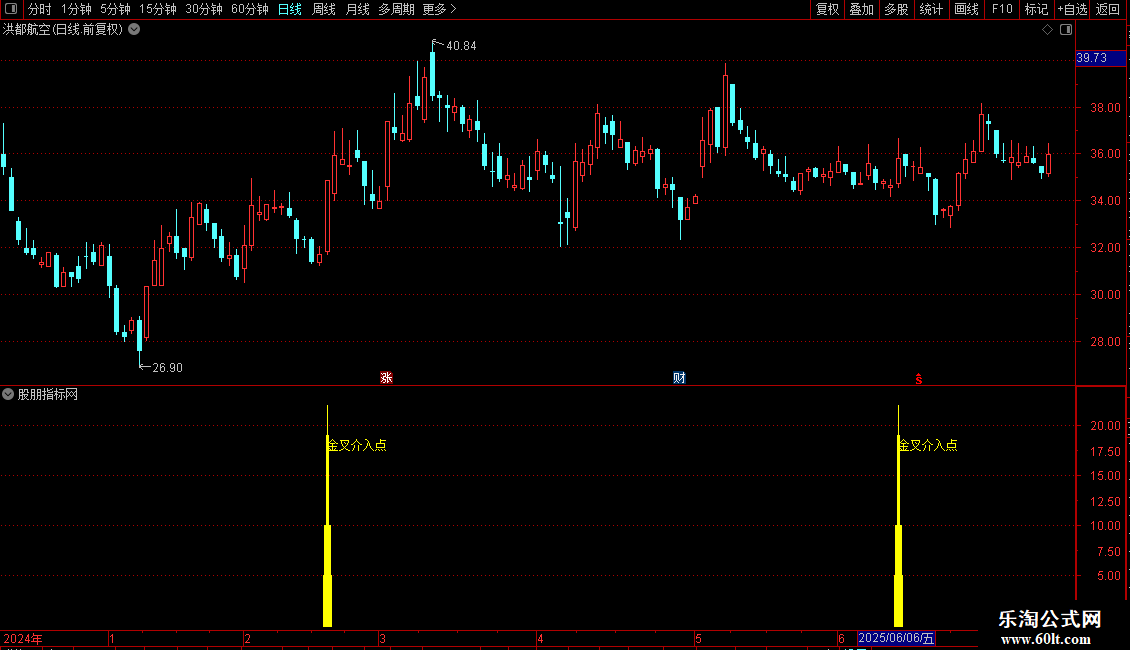Screen dimensions: 1130x650
Task: Select the 1分钟 period
Action: pos(76,9)
